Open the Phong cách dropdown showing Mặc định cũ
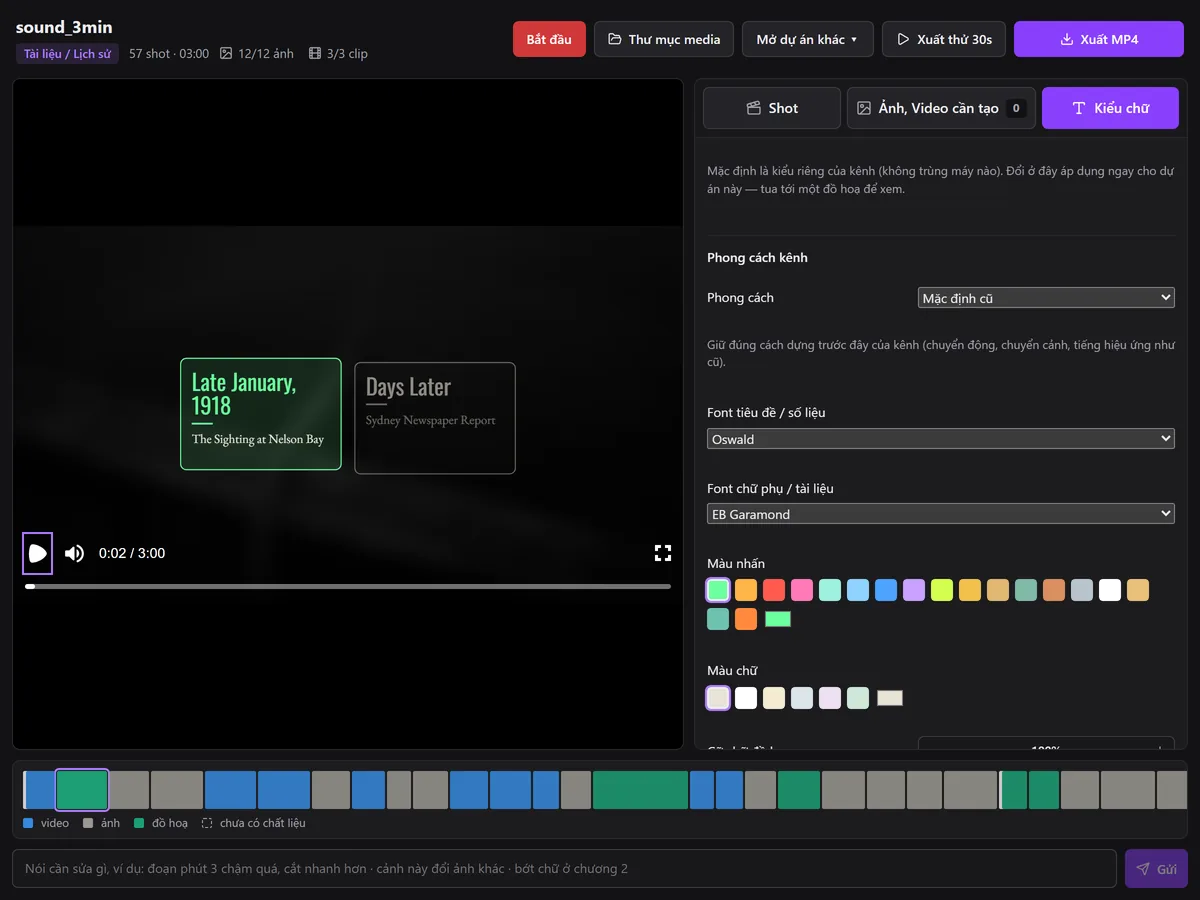 pyautogui.click(x=1046, y=298)
